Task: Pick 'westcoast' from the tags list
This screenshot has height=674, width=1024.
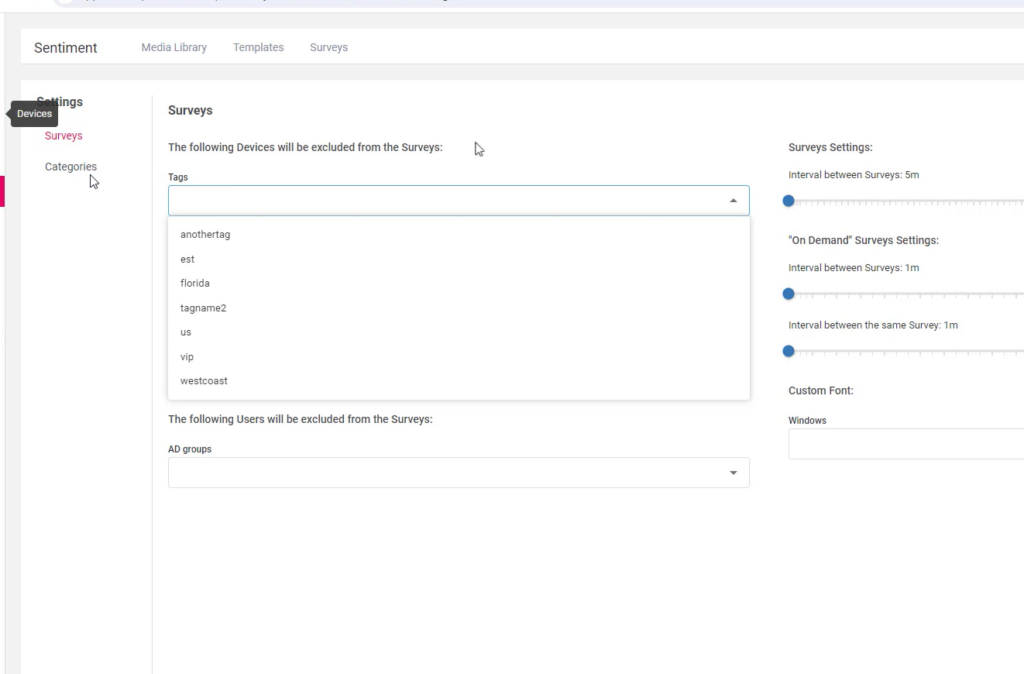Action: 204,381
